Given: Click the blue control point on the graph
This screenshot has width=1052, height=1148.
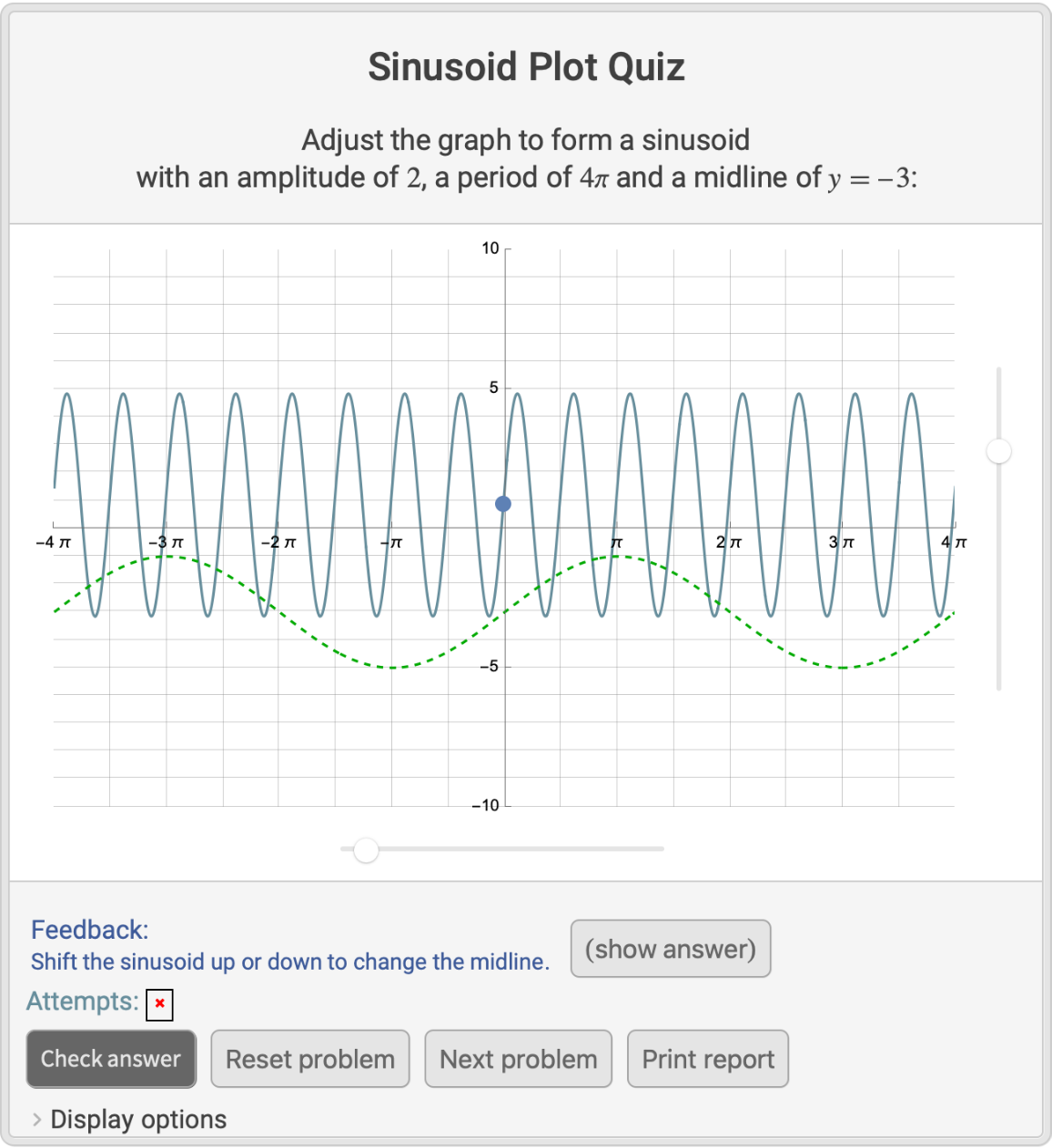Looking at the screenshot, I should coord(503,504).
